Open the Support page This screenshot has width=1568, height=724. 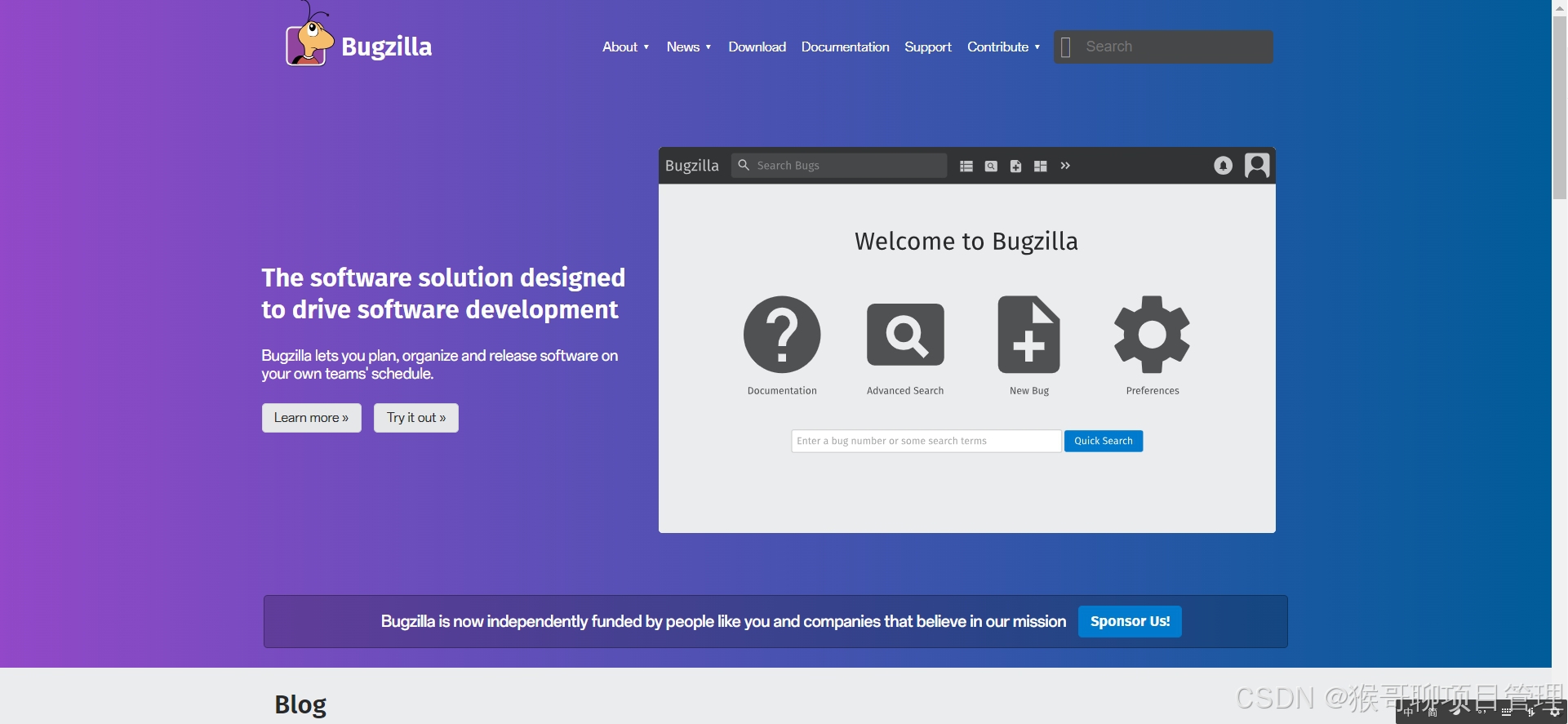tap(928, 47)
